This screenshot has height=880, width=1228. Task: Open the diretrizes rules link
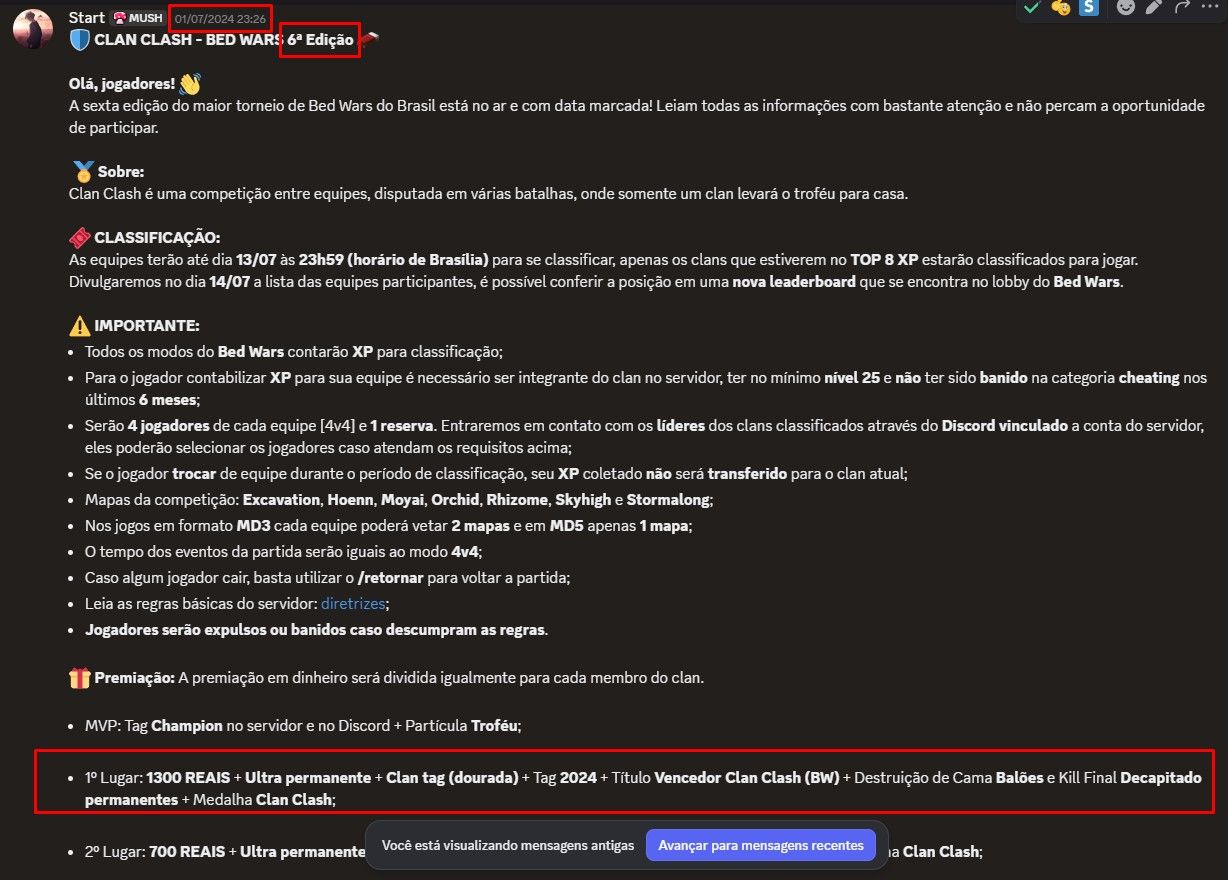(353, 603)
